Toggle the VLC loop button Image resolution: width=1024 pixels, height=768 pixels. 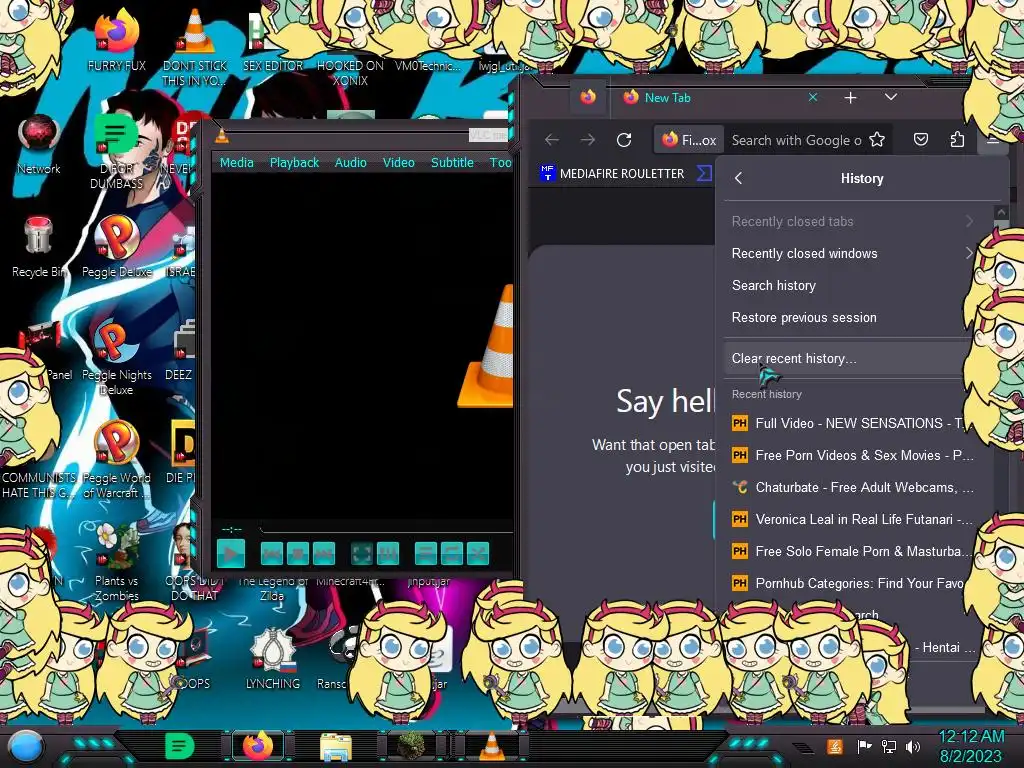click(452, 554)
